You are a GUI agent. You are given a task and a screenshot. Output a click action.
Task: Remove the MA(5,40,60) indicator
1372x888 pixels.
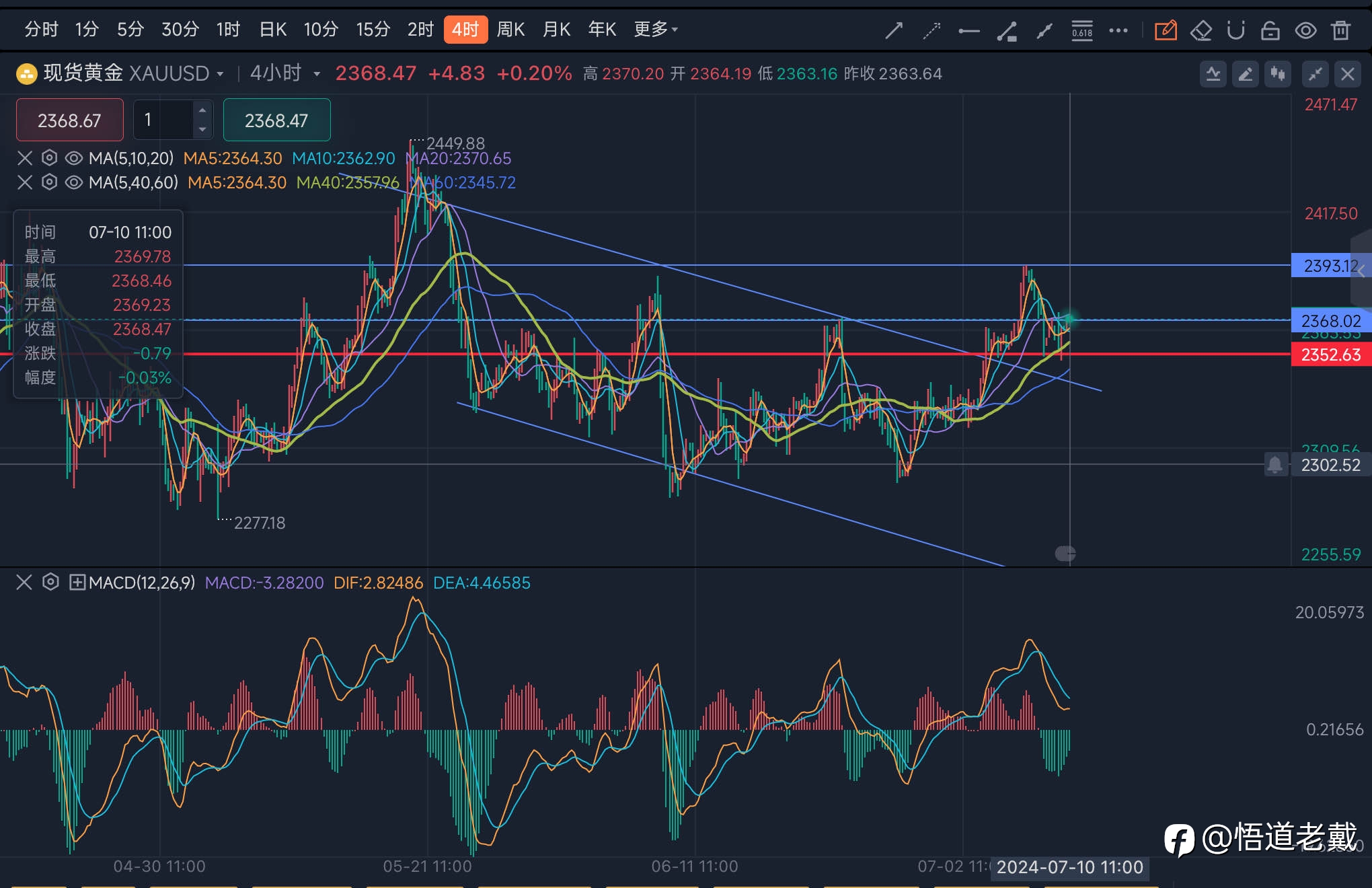pyautogui.click(x=25, y=182)
